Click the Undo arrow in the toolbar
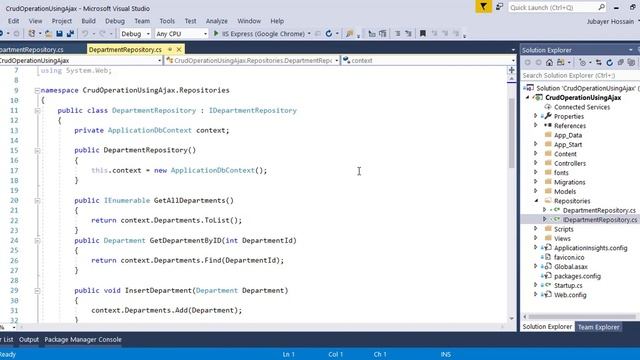Image resolution: width=640 pixels, height=360 pixels. click(85, 34)
